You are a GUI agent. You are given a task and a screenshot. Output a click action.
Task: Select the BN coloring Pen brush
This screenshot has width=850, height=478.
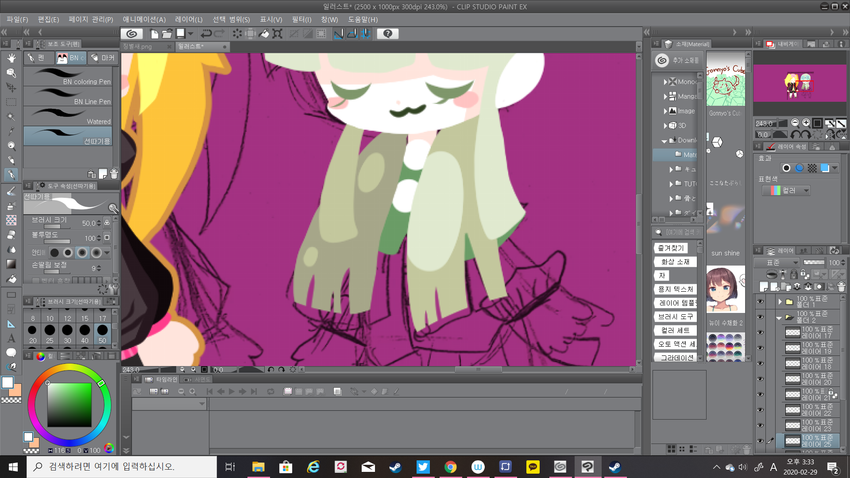pos(68,76)
